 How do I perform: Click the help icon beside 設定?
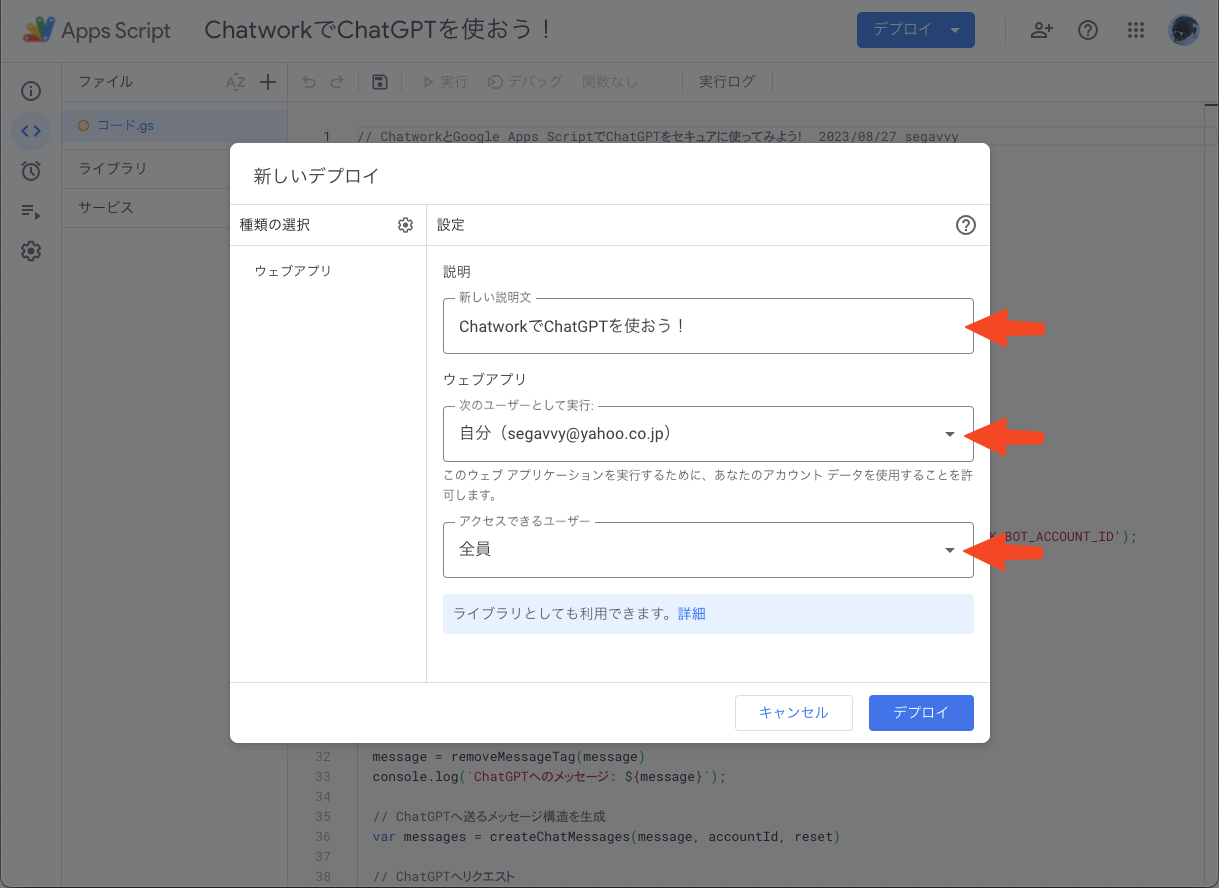(965, 225)
